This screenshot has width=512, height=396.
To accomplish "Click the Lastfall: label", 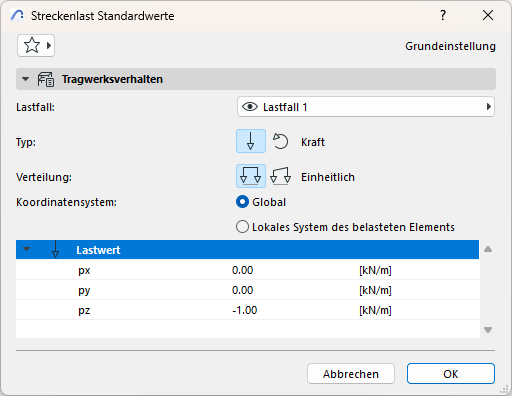I will click(x=35, y=107).
